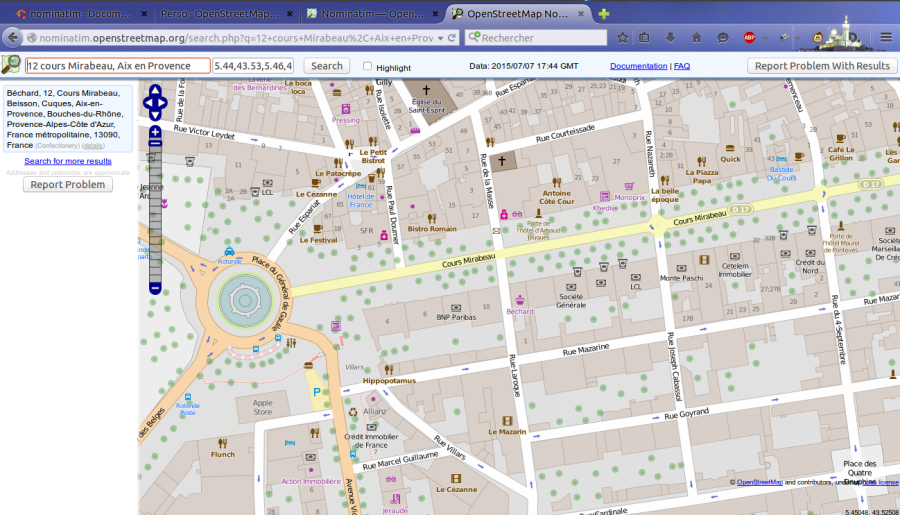Click the Monoprix shopping cart icon
The width and height of the screenshot is (900, 515).
629,187
